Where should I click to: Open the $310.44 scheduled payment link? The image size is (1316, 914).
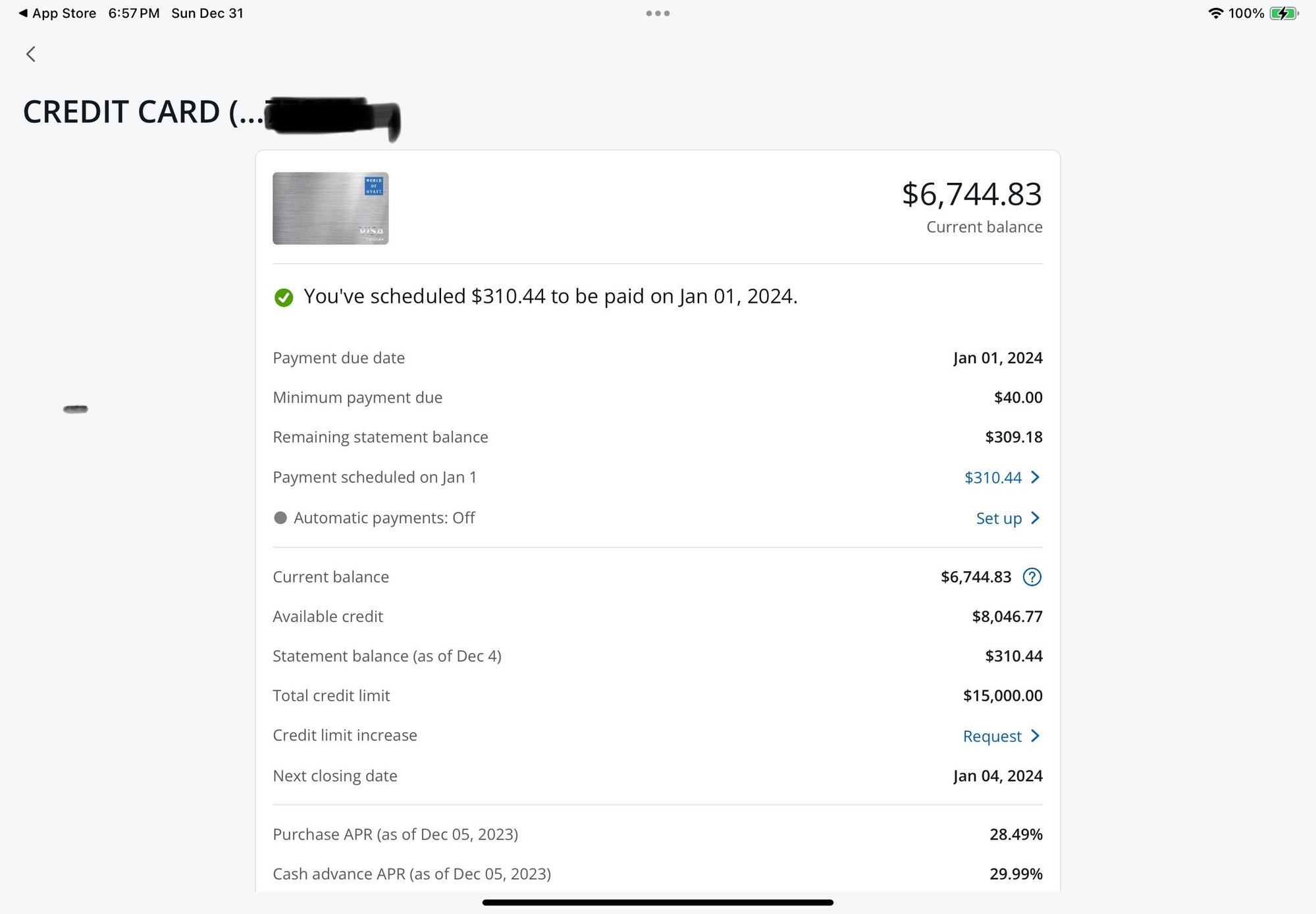pos(994,477)
